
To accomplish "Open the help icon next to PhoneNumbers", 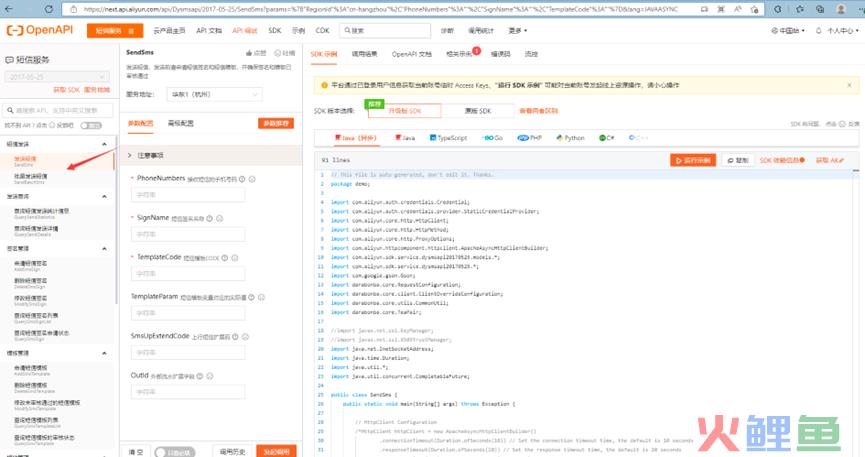I will (242, 179).
